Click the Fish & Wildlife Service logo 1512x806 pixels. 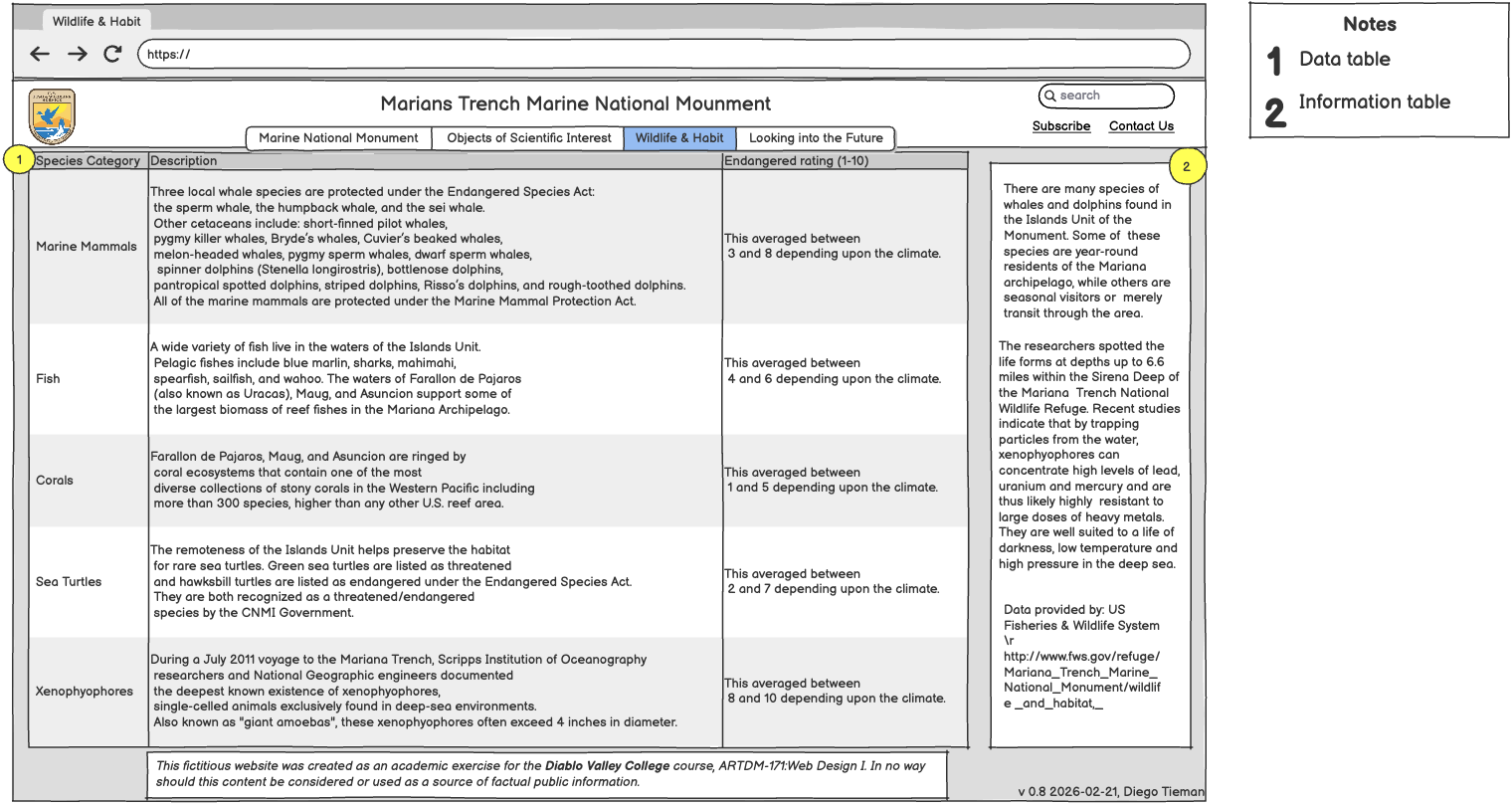click(x=52, y=117)
